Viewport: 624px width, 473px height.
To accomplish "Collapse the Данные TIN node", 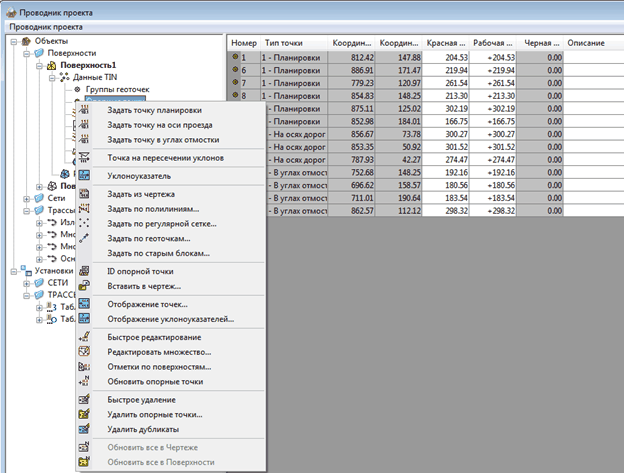I will [x=53, y=77].
